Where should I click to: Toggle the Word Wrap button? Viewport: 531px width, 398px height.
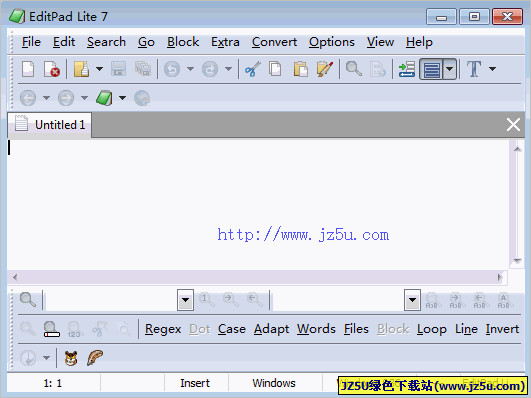[x=431, y=69]
